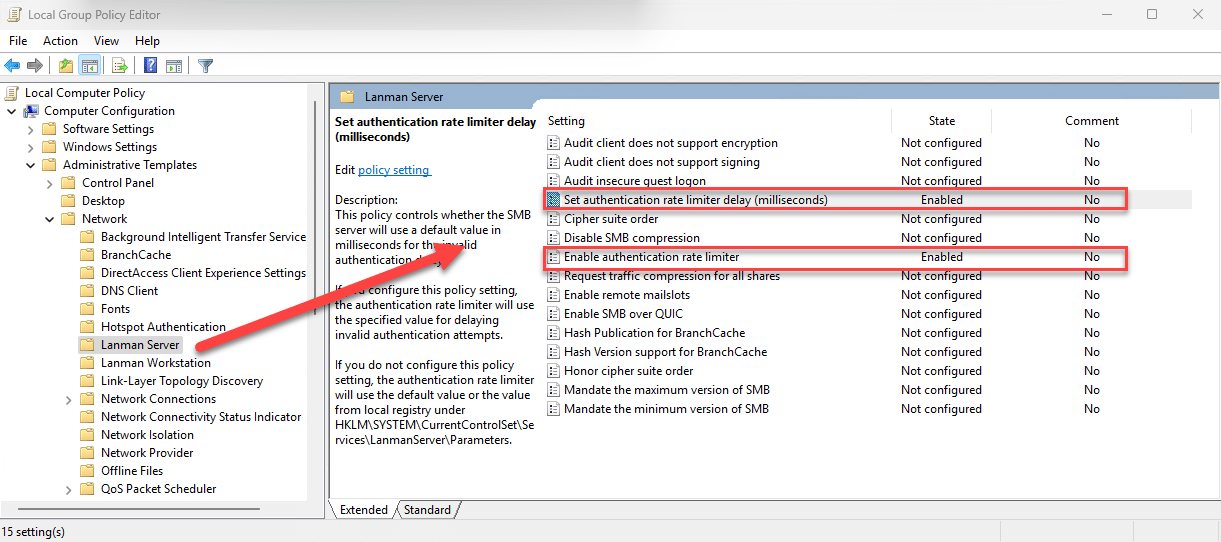The image size is (1221, 542).
Task: Click the DNS Client folder icon
Action: 88,291
